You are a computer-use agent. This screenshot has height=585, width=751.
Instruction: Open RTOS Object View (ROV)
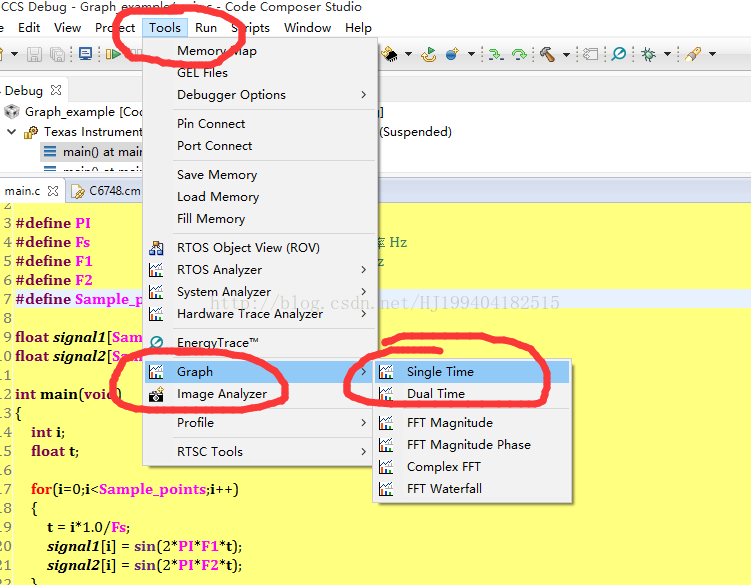tap(260, 248)
